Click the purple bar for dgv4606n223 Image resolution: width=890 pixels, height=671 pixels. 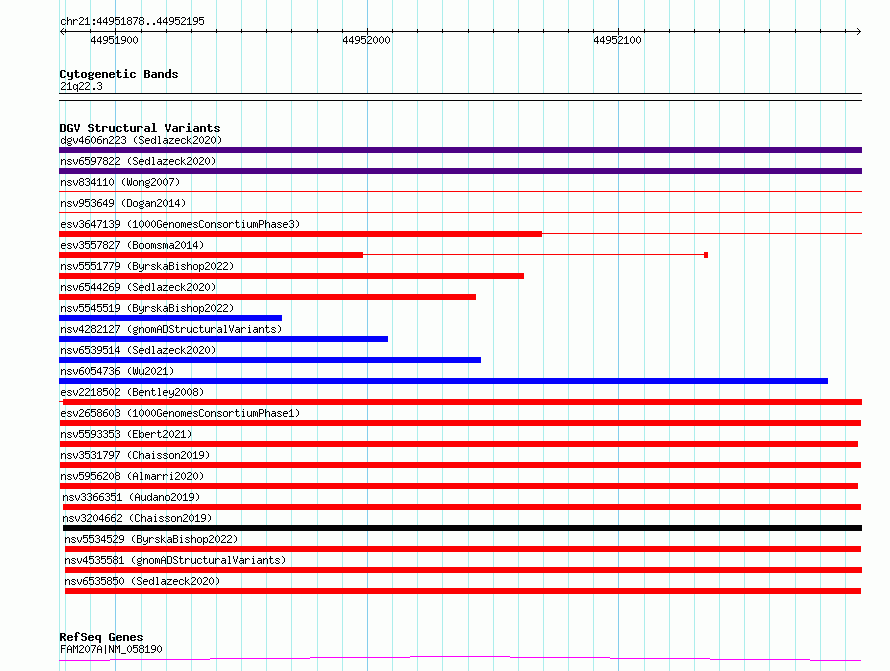460,150
